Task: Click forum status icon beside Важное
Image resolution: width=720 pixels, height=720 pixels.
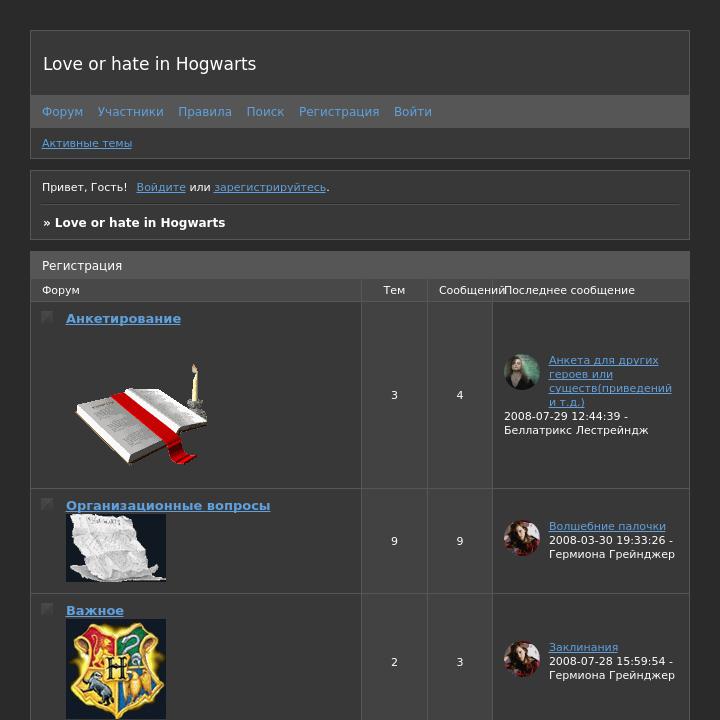Action: [x=47, y=609]
